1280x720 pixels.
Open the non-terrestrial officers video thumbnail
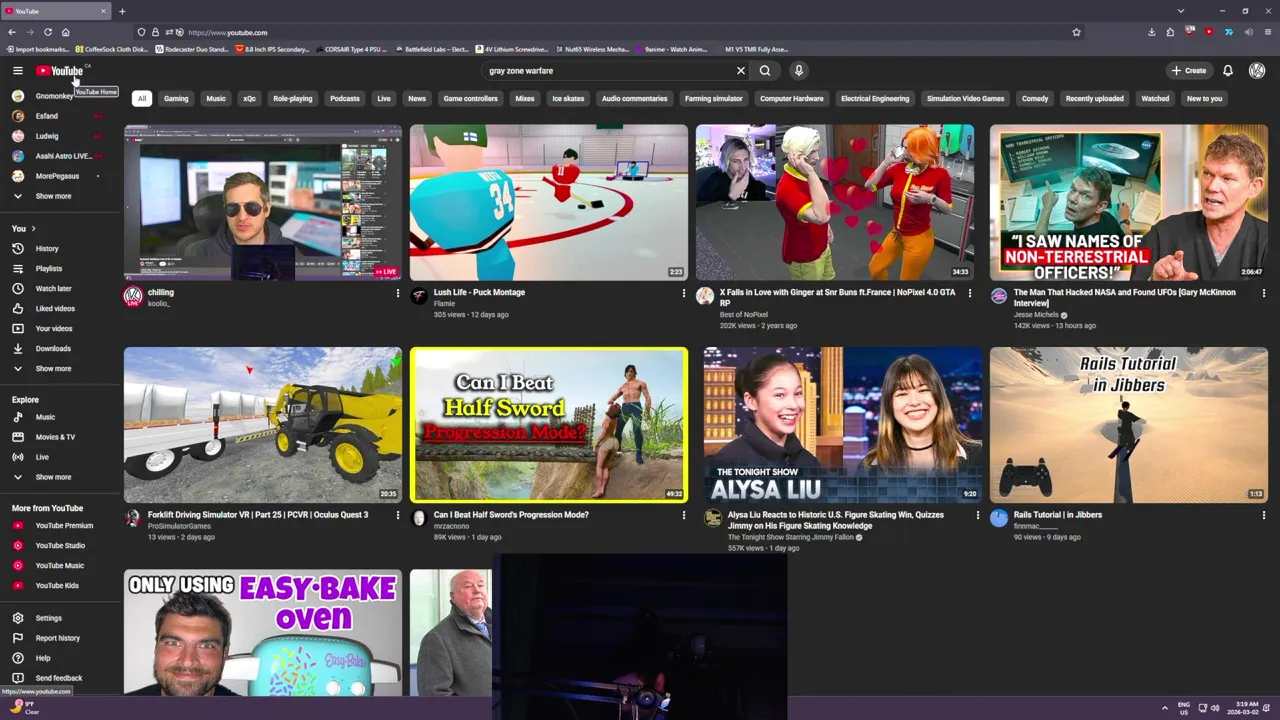[x=1129, y=202]
